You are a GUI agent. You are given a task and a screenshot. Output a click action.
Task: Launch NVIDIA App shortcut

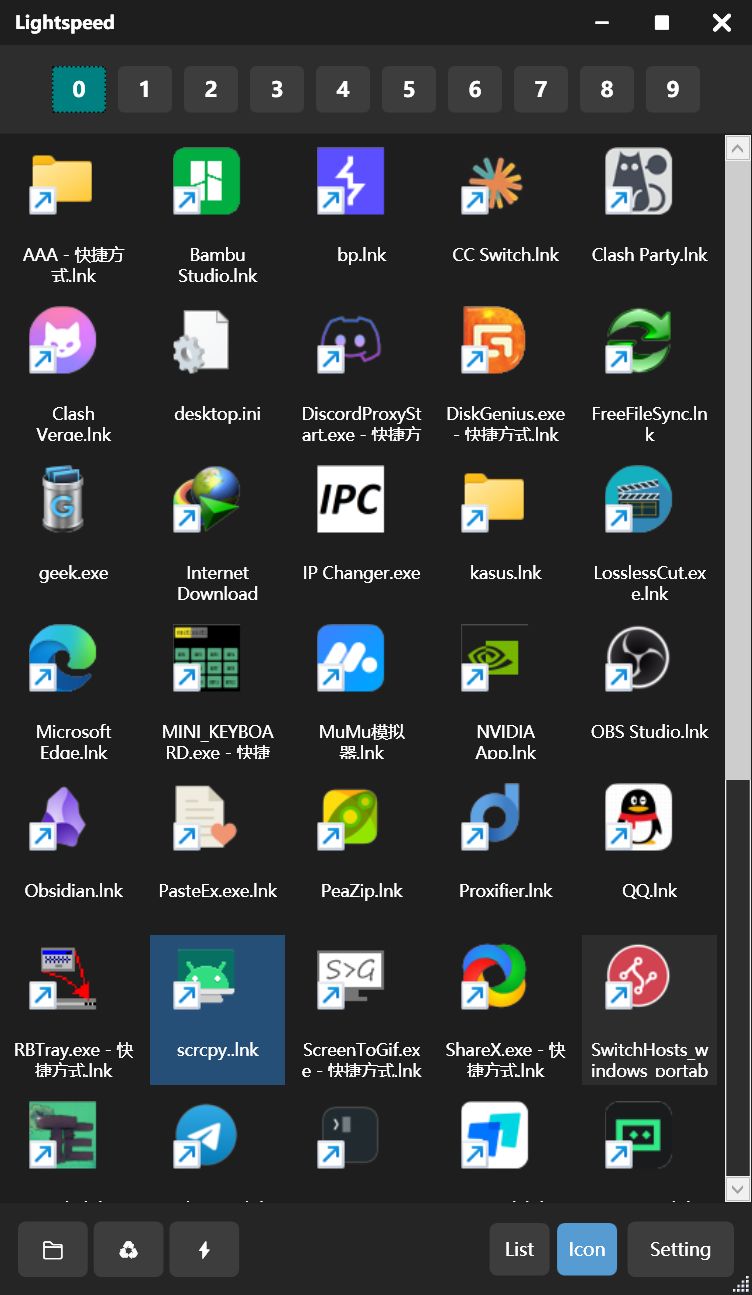coord(494,659)
